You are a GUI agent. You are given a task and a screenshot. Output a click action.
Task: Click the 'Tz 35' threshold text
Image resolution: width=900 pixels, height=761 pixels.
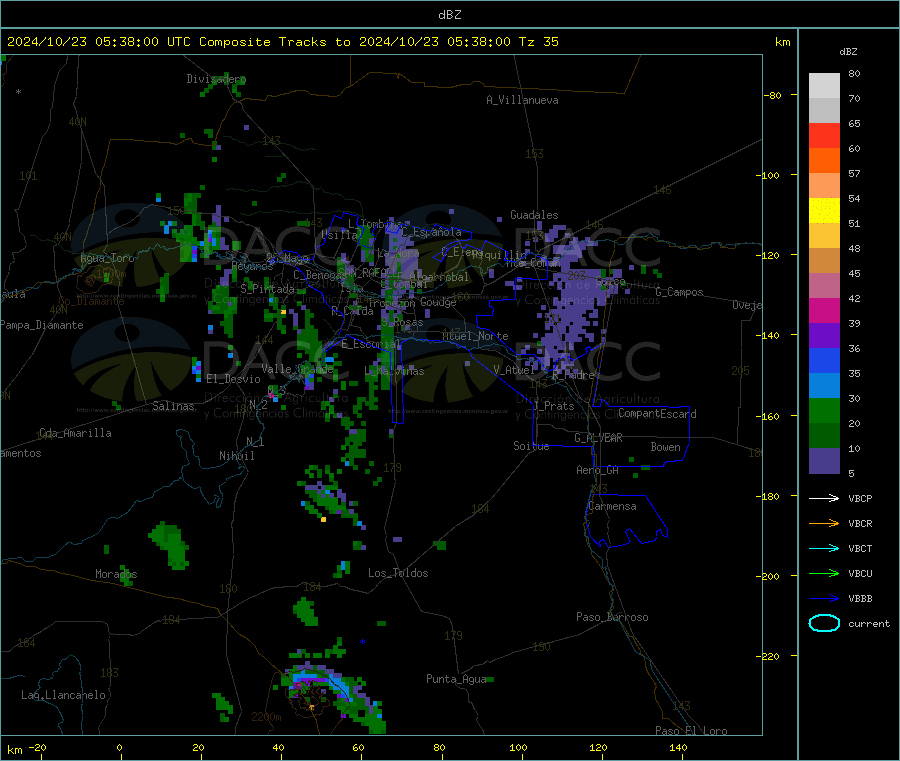[538, 42]
